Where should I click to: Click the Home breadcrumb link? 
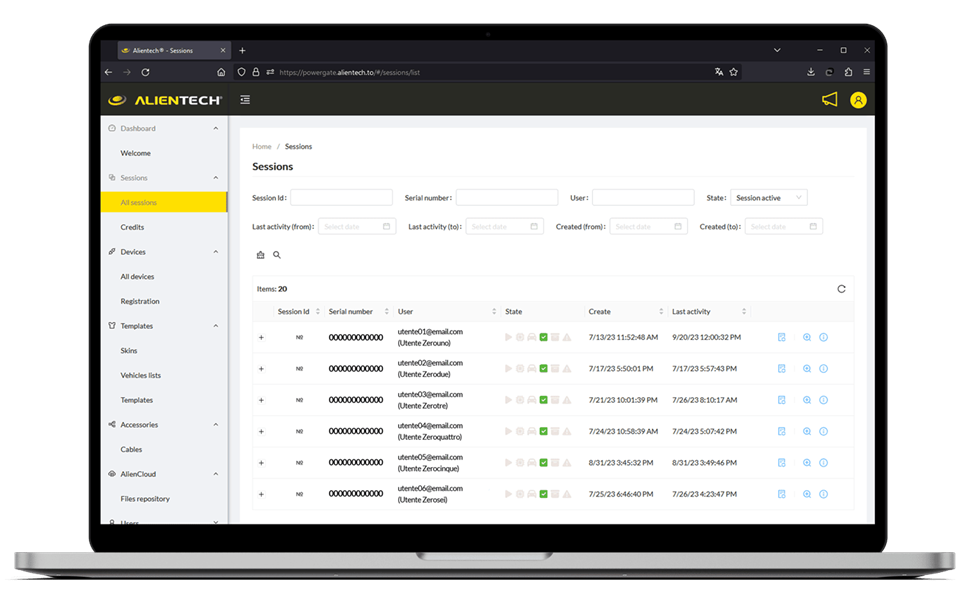(x=261, y=147)
